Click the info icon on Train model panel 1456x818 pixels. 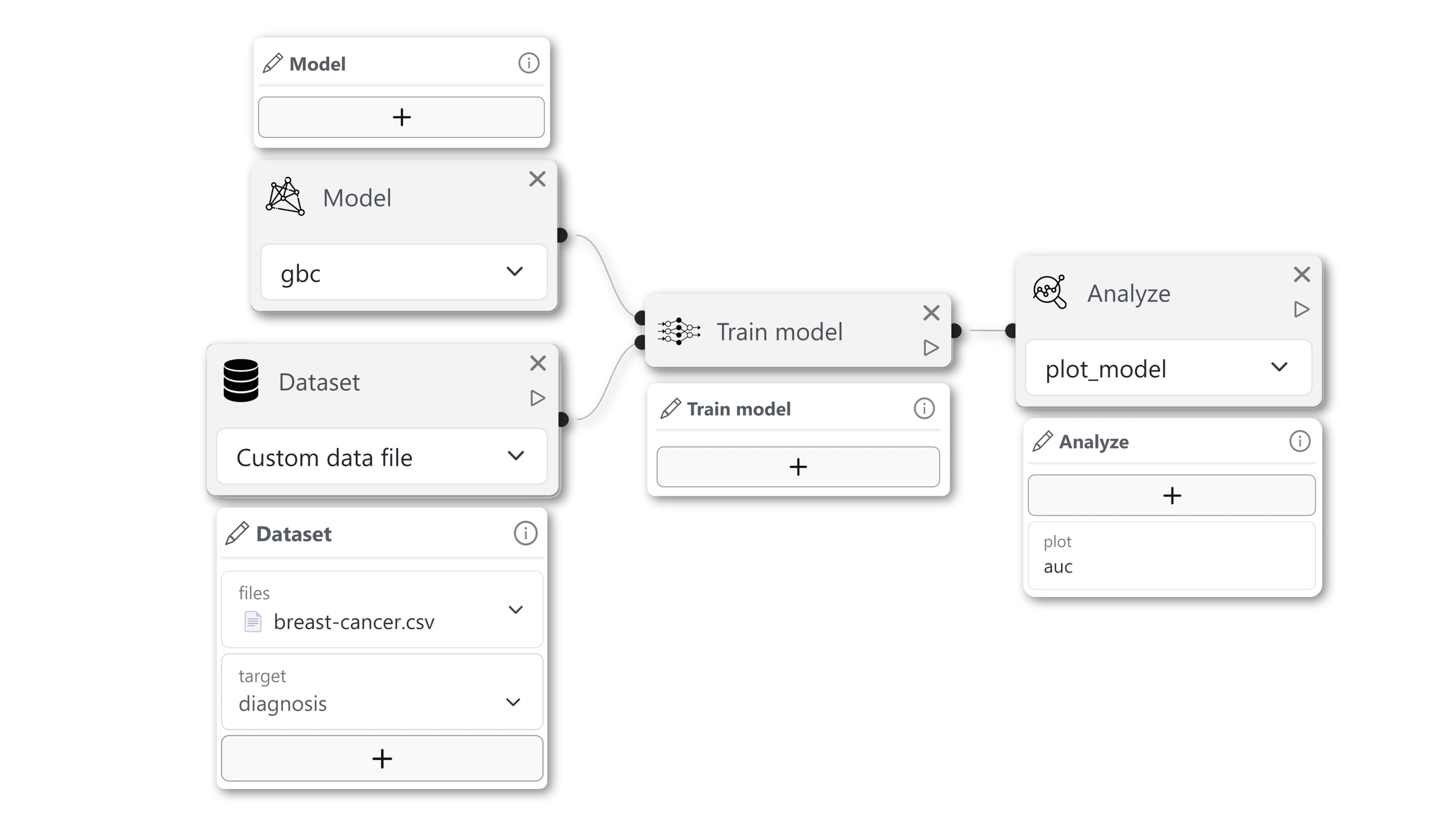pyautogui.click(x=924, y=409)
